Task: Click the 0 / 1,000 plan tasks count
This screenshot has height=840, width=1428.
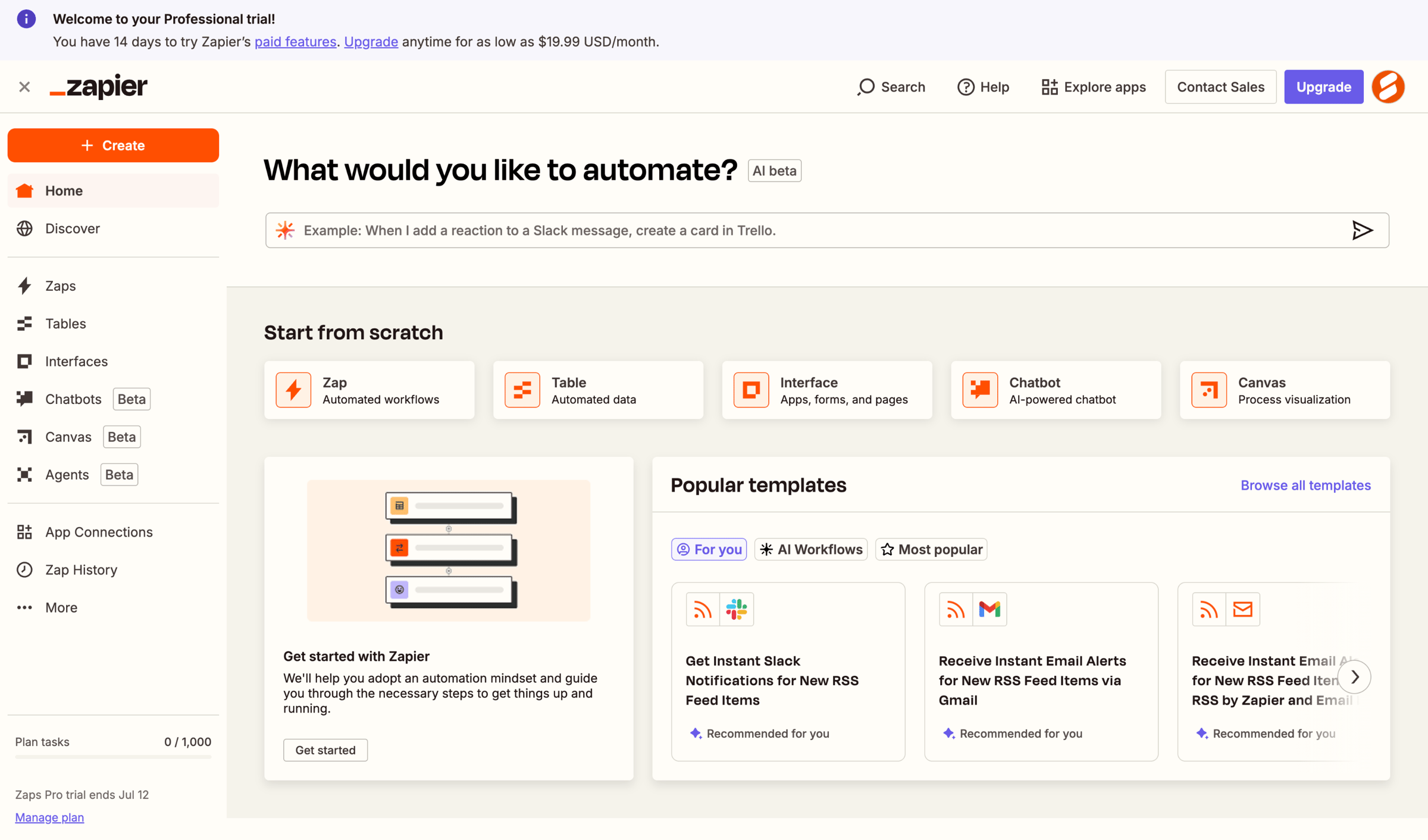Action: (x=187, y=742)
